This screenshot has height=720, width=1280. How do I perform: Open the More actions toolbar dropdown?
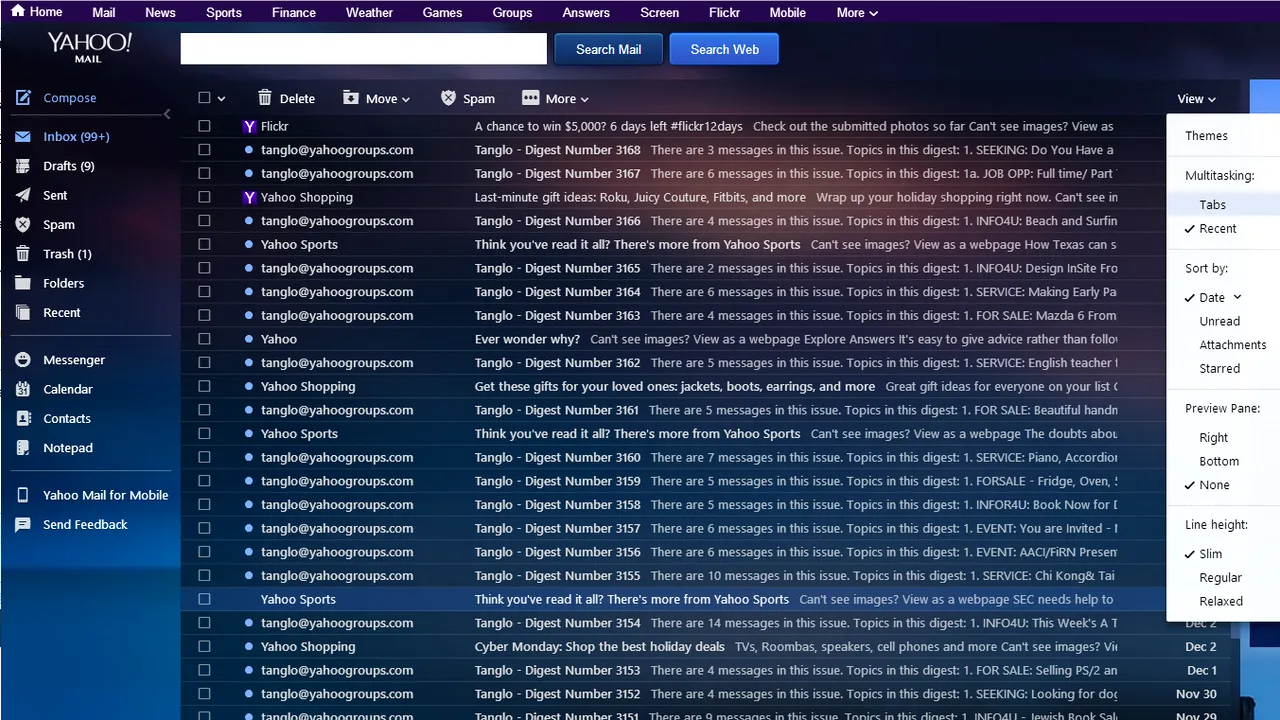pyautogui.click(x=555, y=99)
